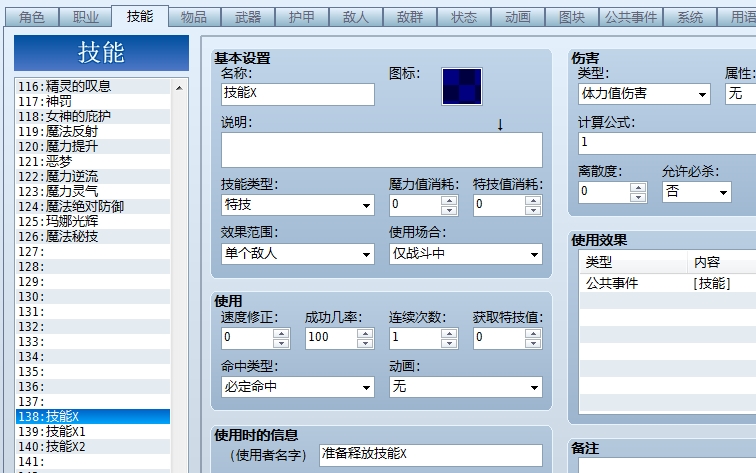Select skill 139:技能X1
The image size is (756, 473).
[x=93, y=432]
